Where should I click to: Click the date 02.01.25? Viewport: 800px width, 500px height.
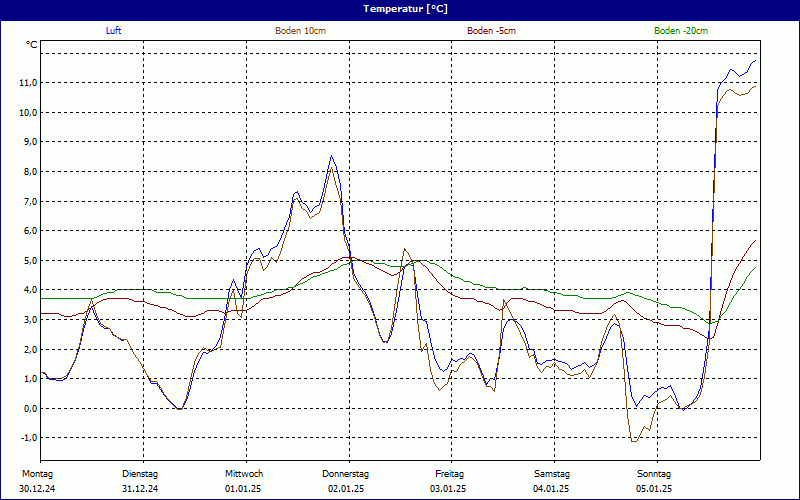coord(346,489)
